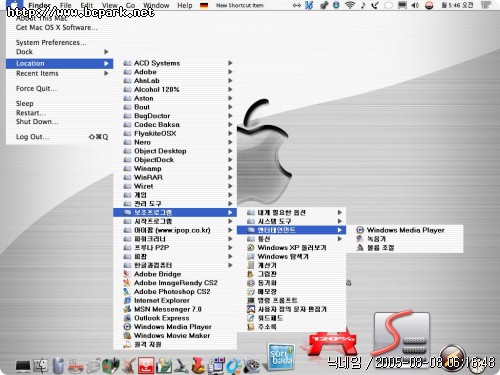Open the Wizet folder entry
The width and height of the screenshot is (500, 375).
[x=175, y=186]
